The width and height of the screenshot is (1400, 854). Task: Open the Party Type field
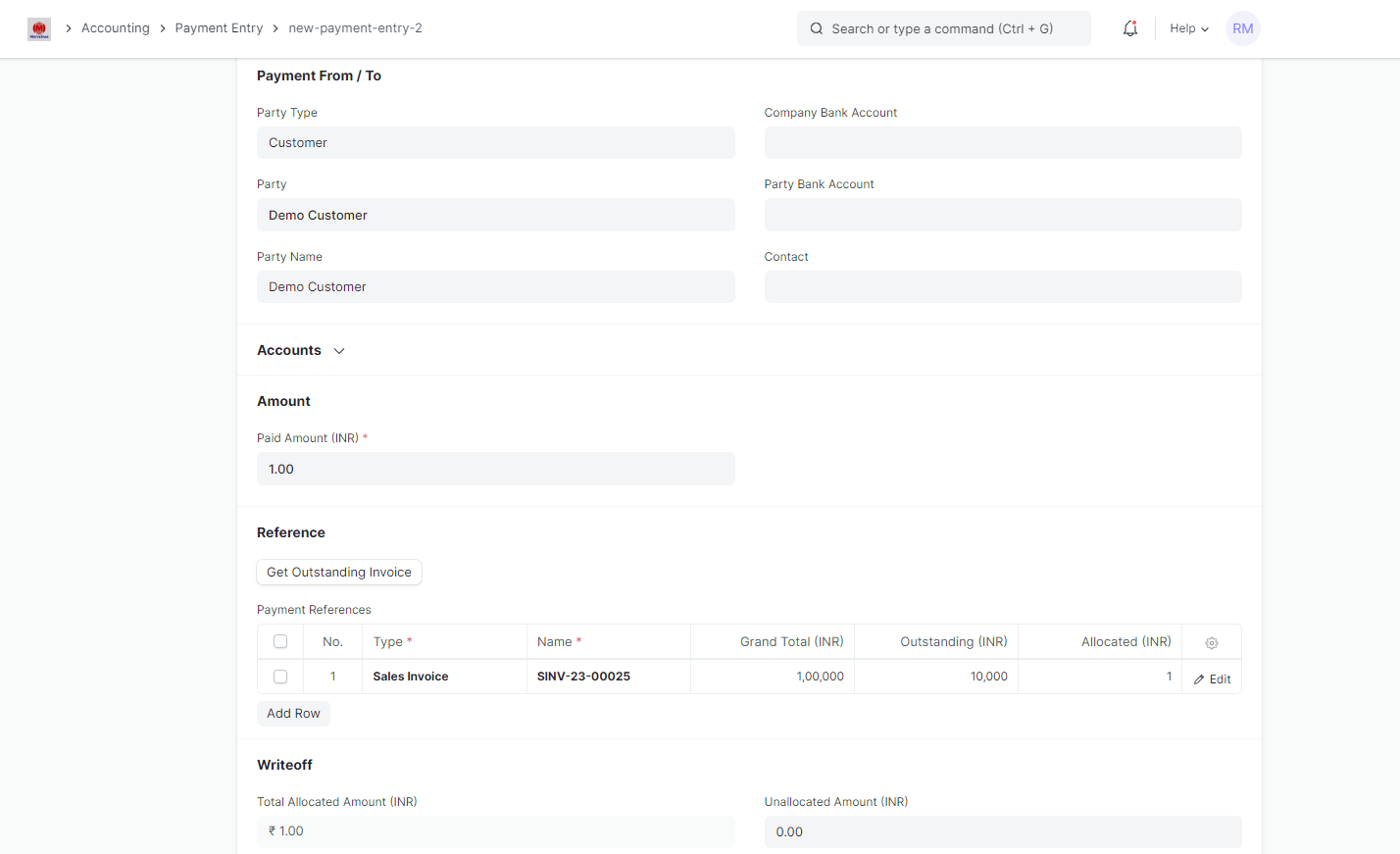click(x=495, y=142)
